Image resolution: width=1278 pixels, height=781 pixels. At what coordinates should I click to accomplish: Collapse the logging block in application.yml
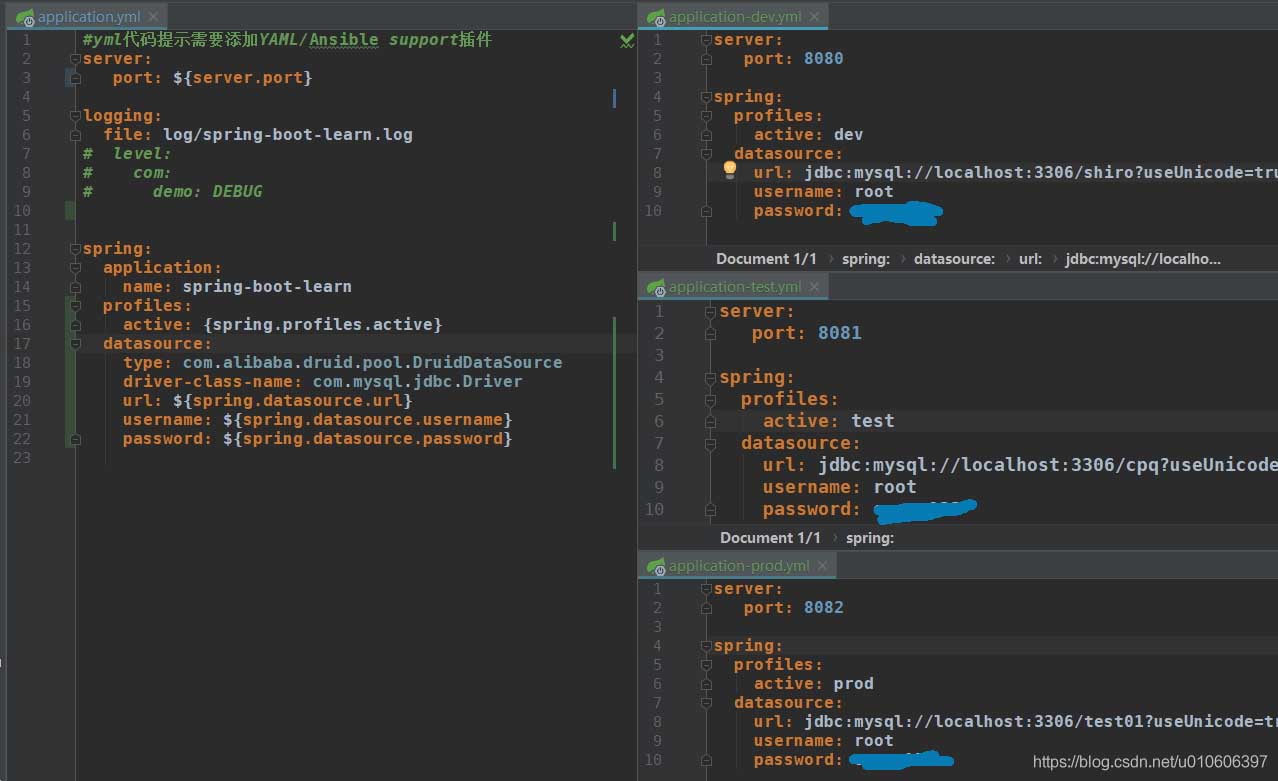click(x=74, y=115)
